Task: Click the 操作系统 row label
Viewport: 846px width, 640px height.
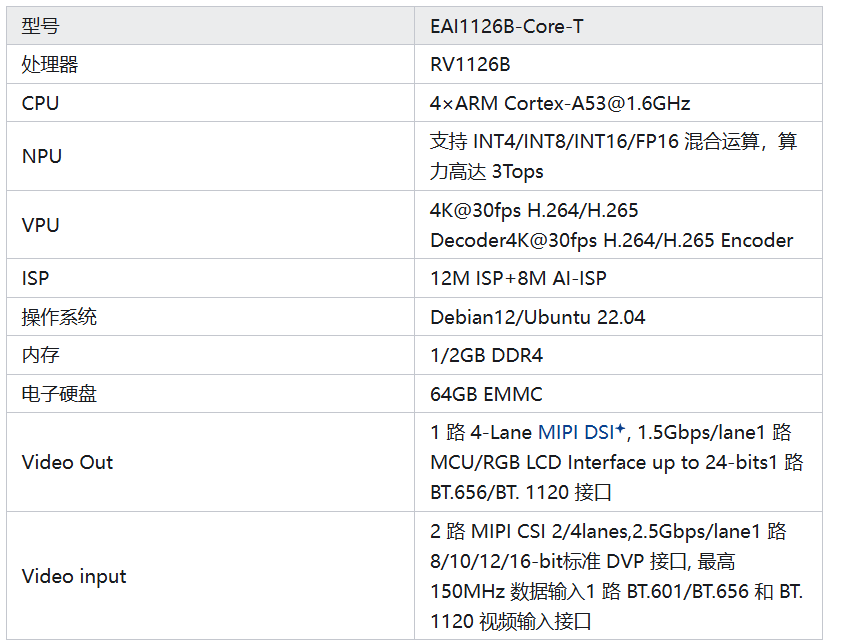Action: tap(59, 317)
